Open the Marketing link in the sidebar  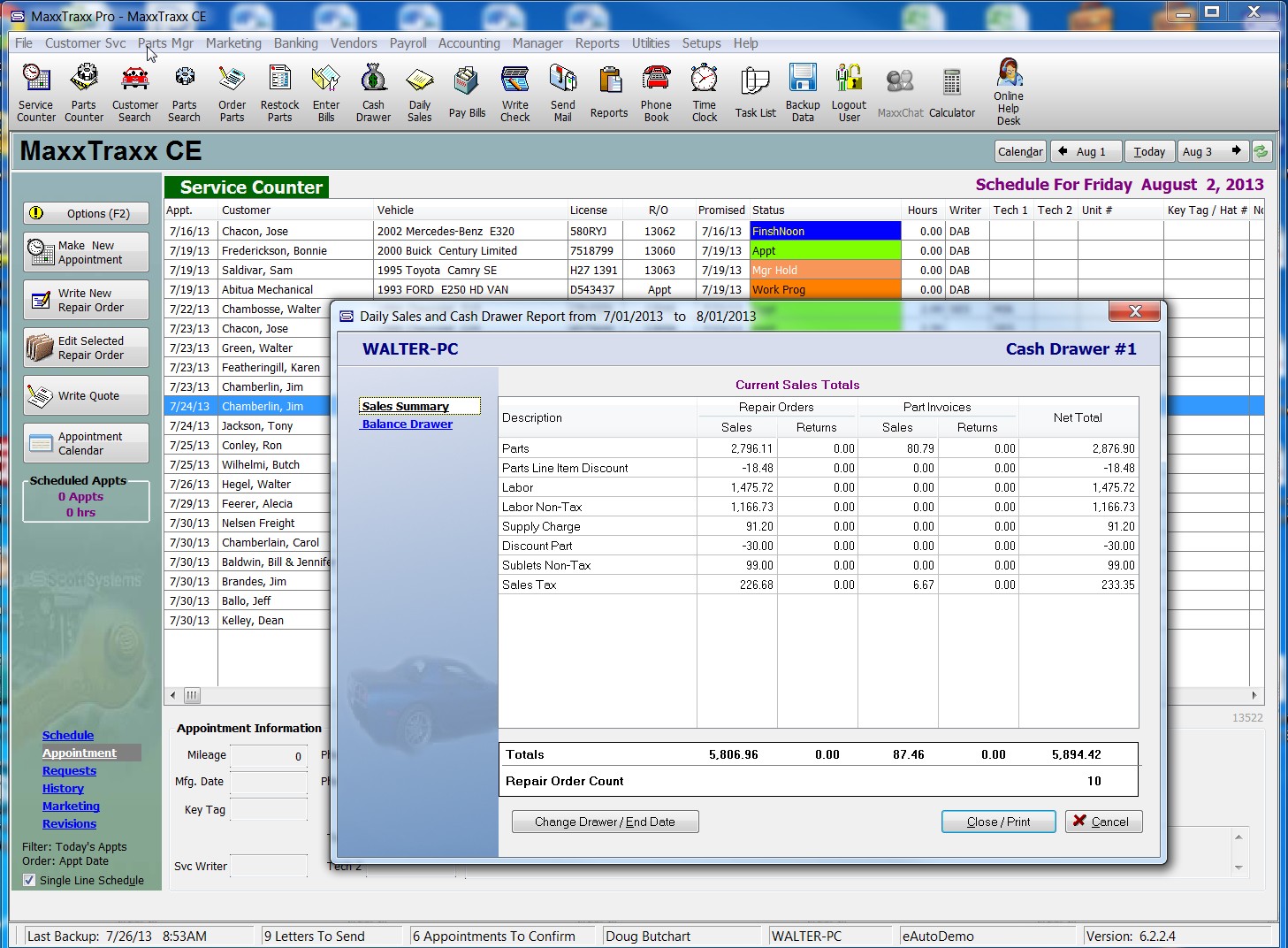tap(71, 807)
